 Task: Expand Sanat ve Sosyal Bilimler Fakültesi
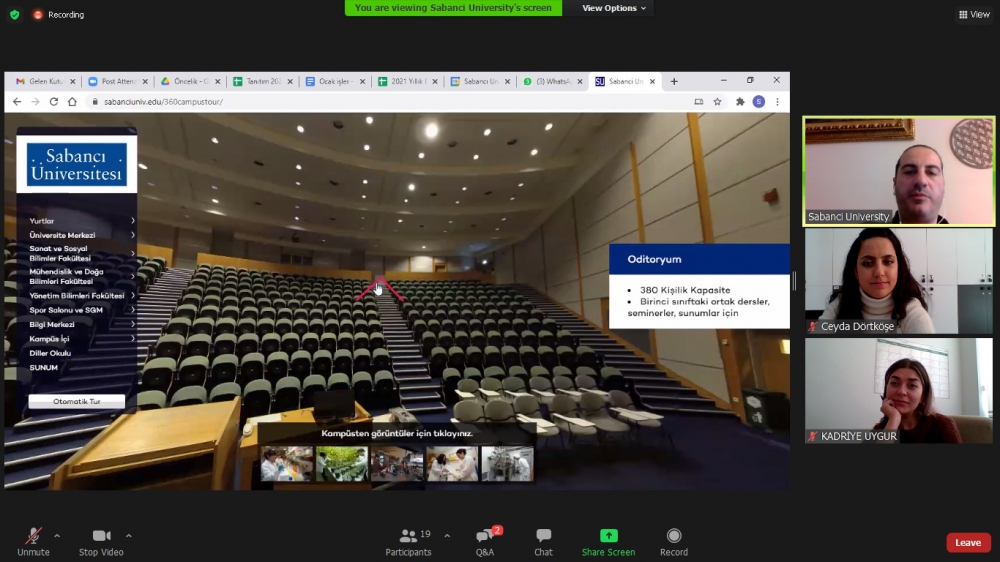pos(82,253)
